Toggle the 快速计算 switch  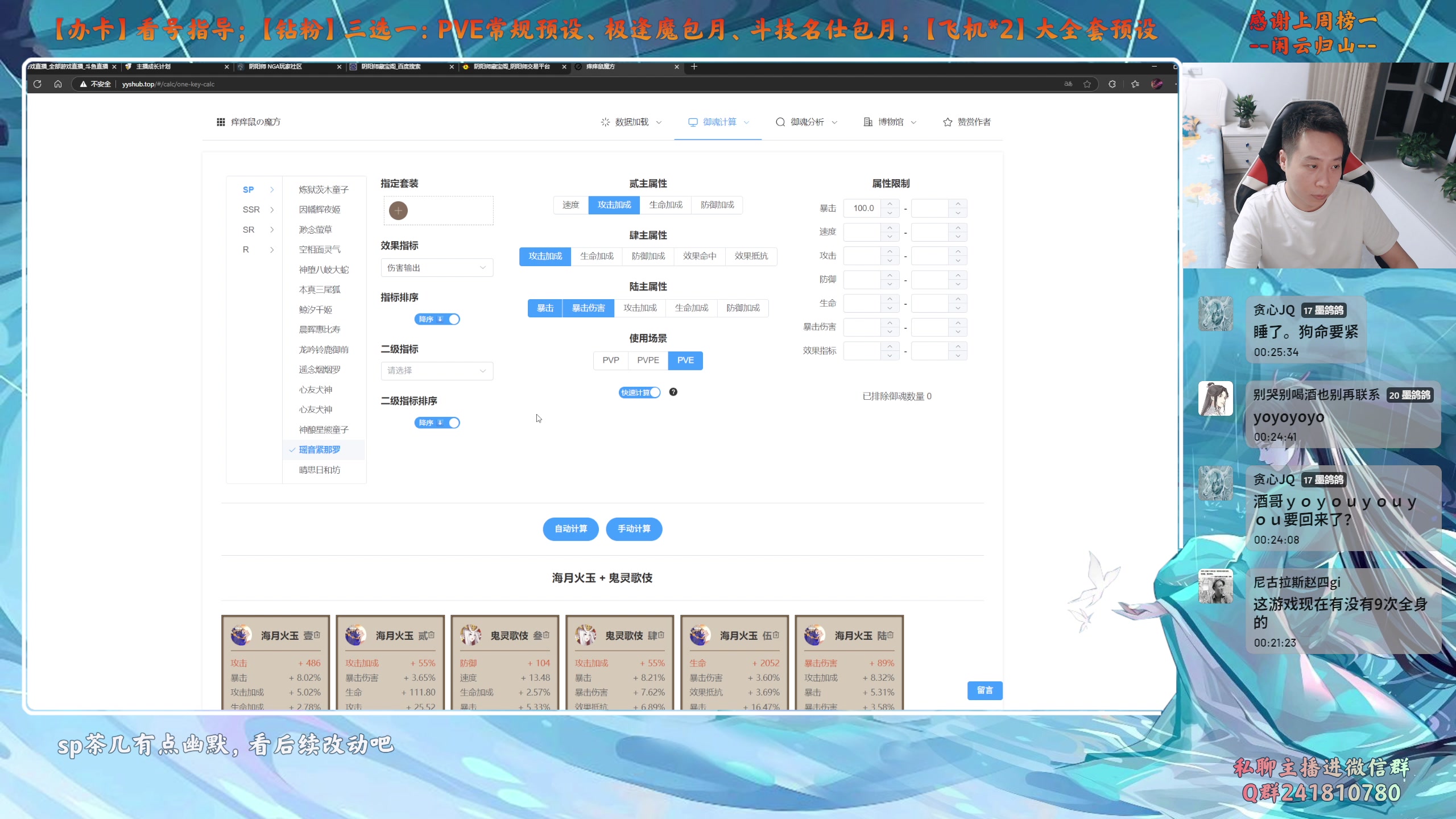(x=639, y=392)
